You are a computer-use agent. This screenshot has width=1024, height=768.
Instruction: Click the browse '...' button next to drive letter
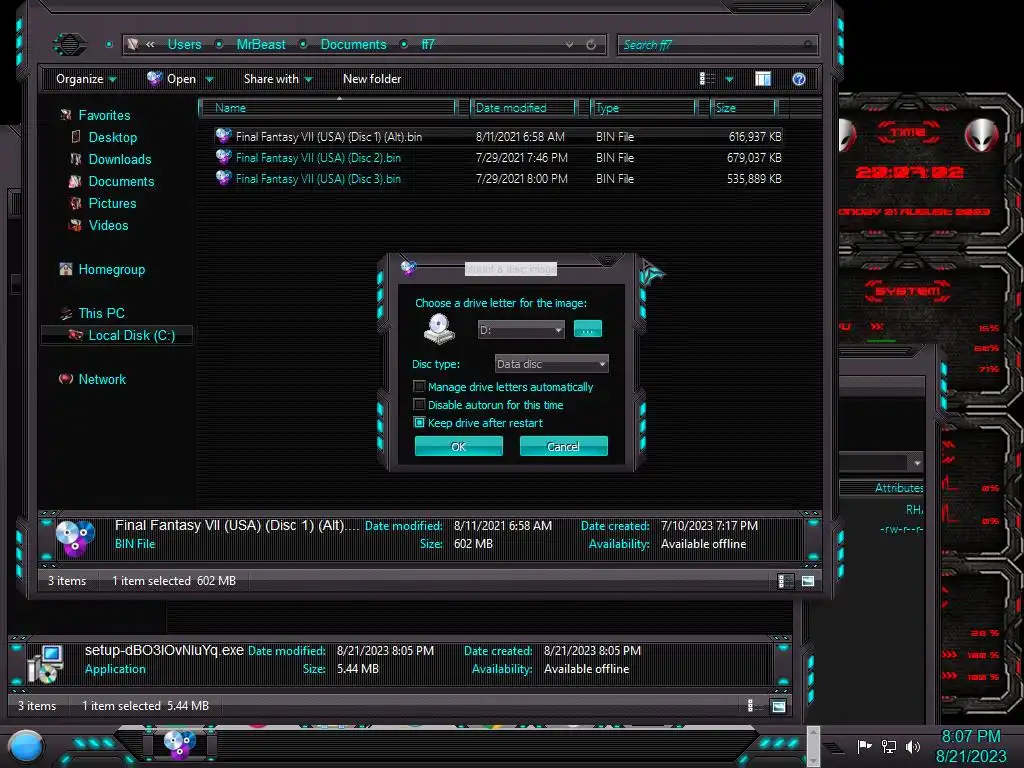tap(588, 329)
